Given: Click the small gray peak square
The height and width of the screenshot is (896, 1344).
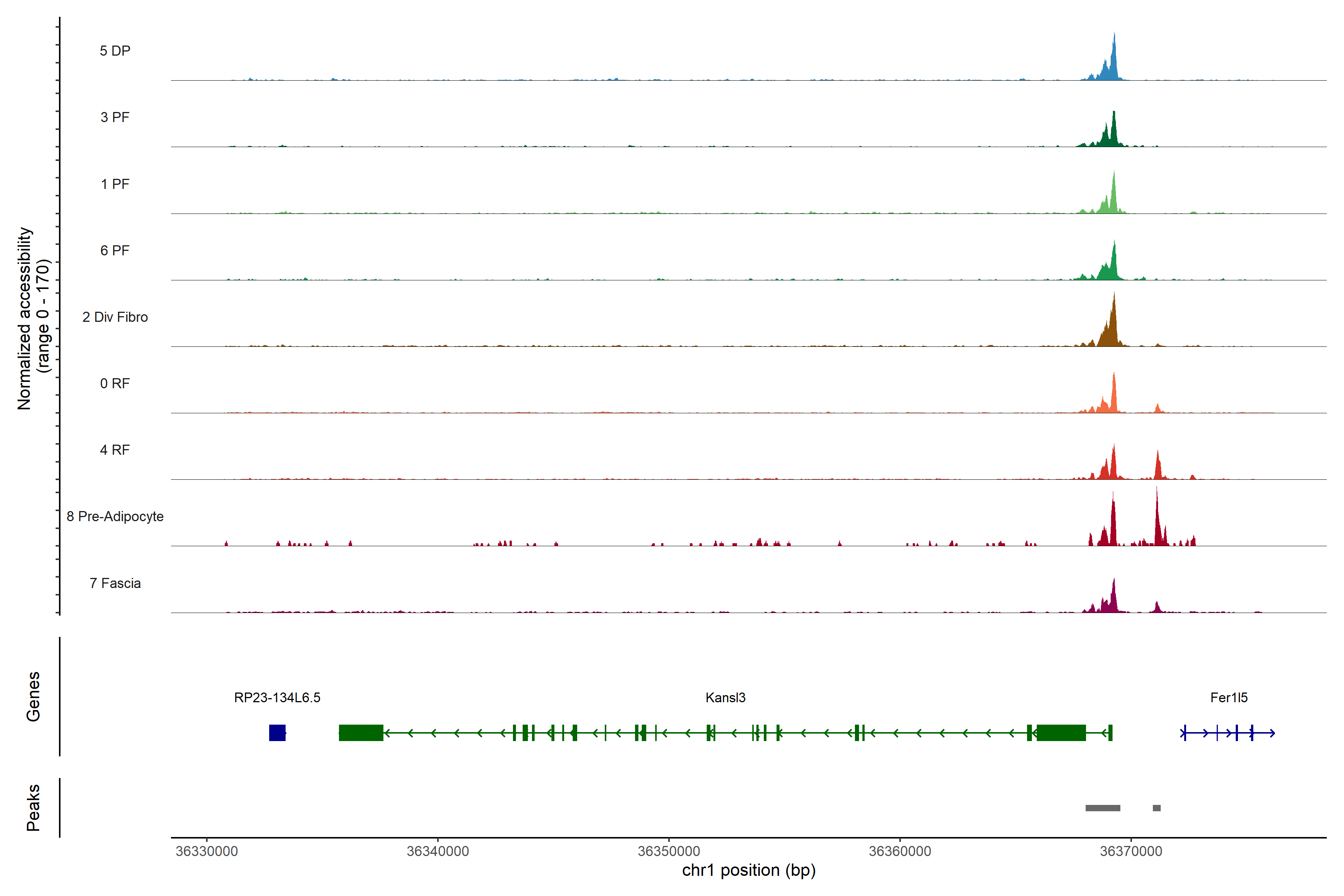Looking at the screenshot, I should point(1157,808).
